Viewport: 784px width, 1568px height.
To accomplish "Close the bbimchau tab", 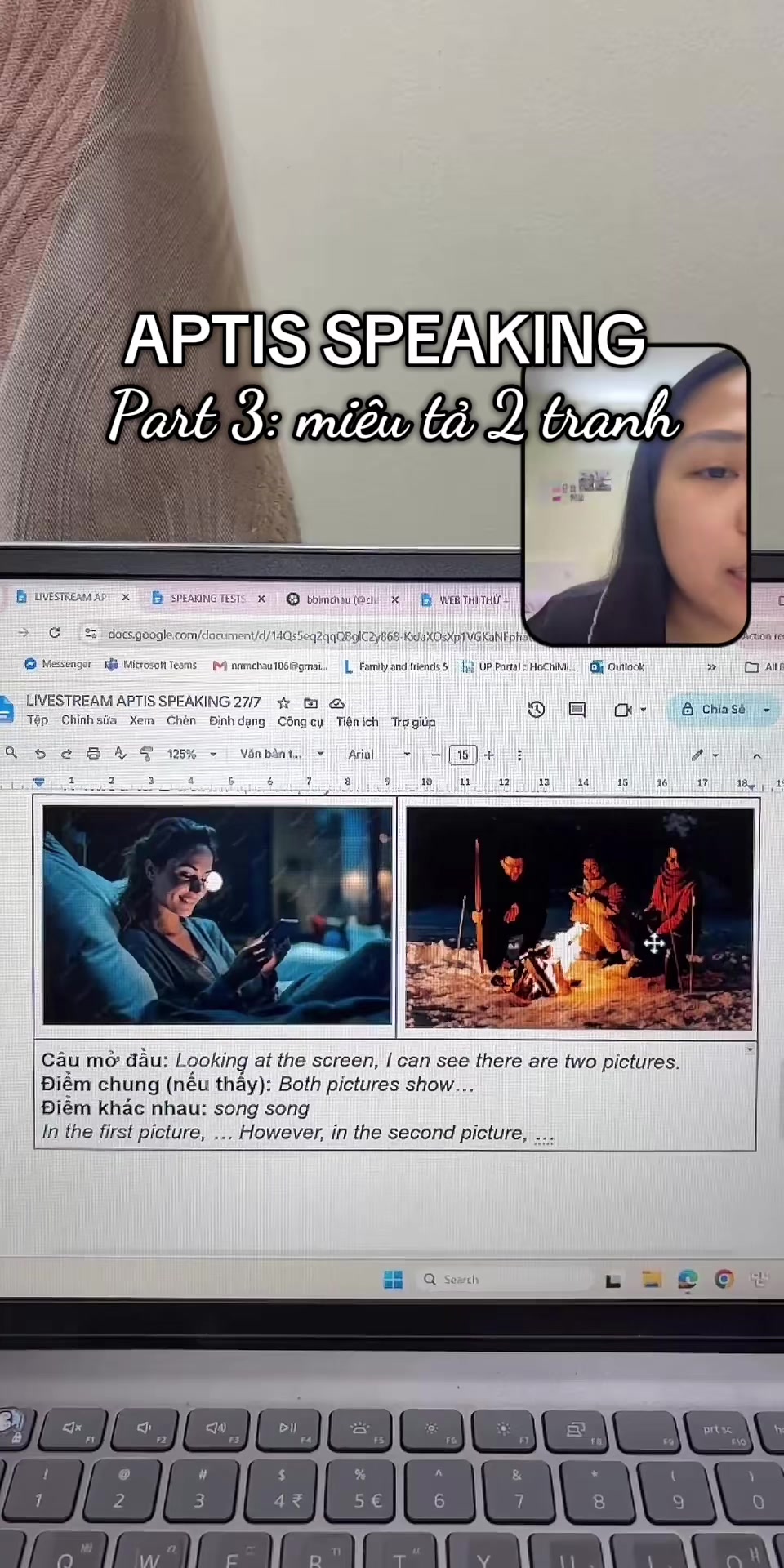I will (x=394, y=599).
